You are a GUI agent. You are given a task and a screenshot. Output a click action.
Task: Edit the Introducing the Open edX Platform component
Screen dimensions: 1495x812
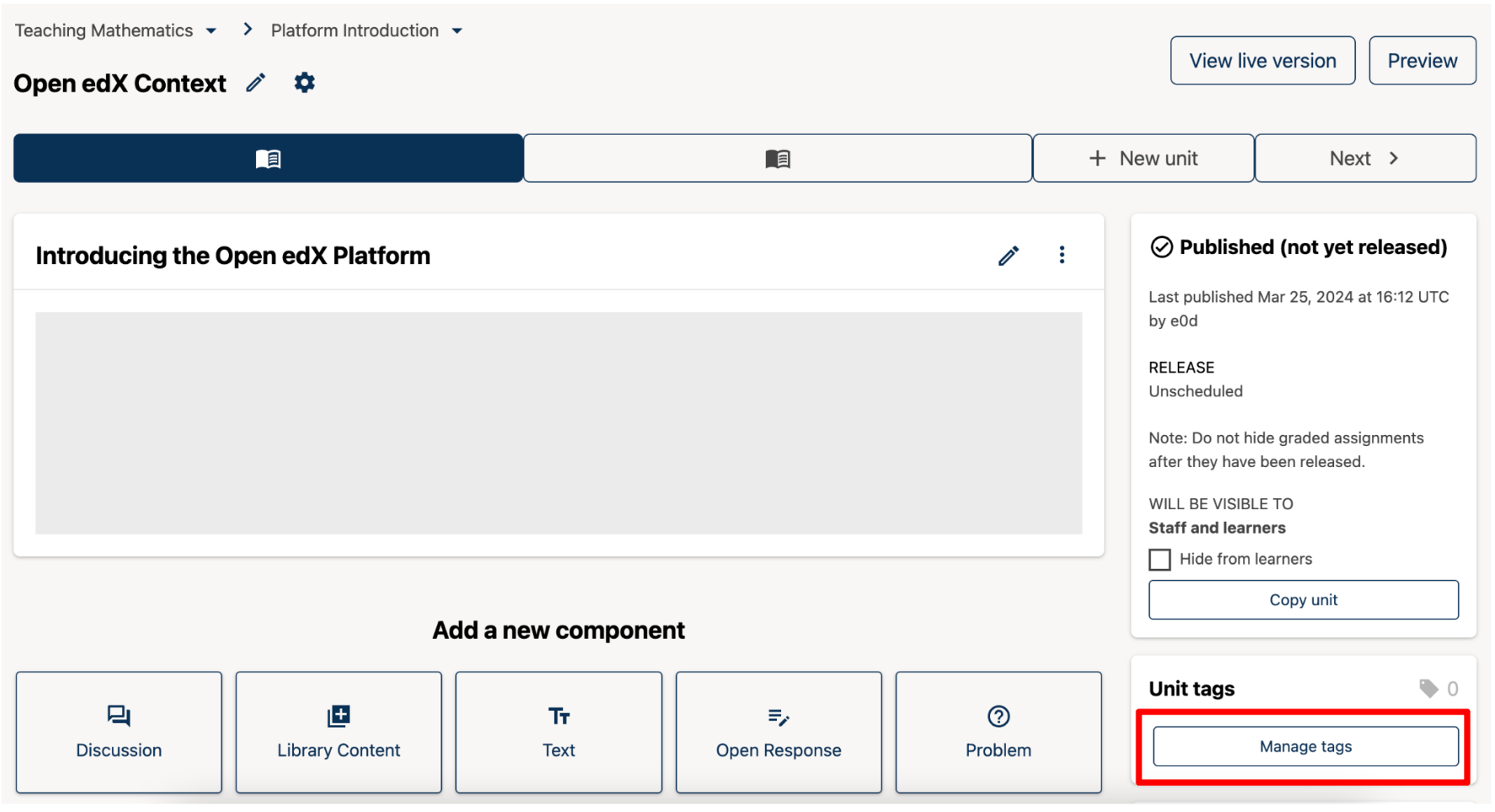(x=1008, y=255)
